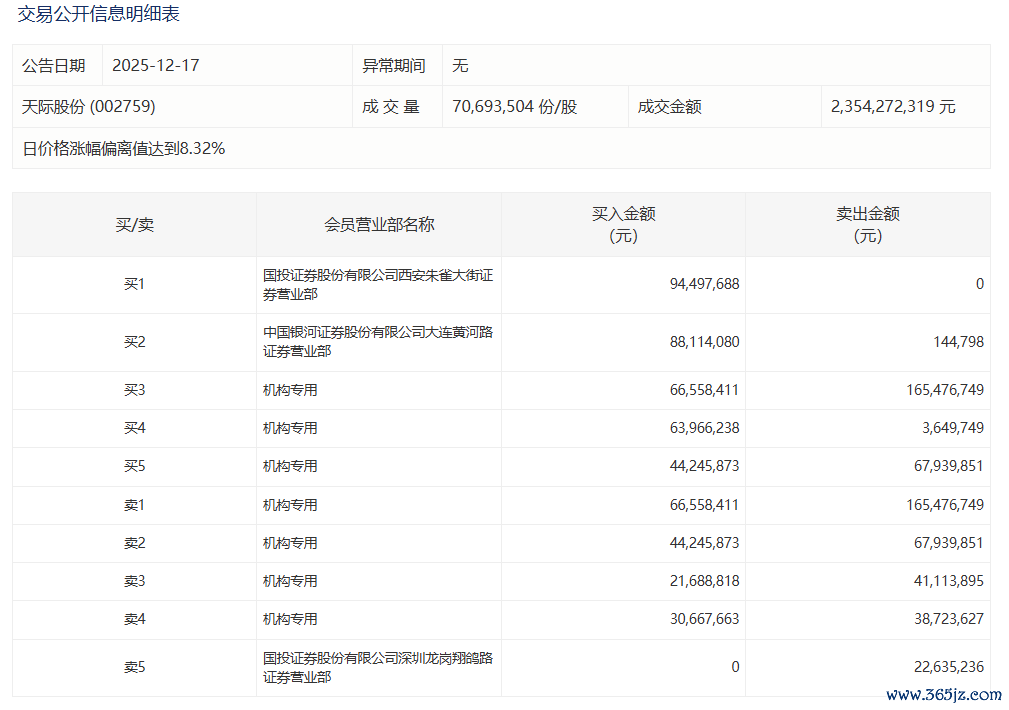Click 机构专用 in the 买4 row

pyautogui.click(x=290, y=428)
